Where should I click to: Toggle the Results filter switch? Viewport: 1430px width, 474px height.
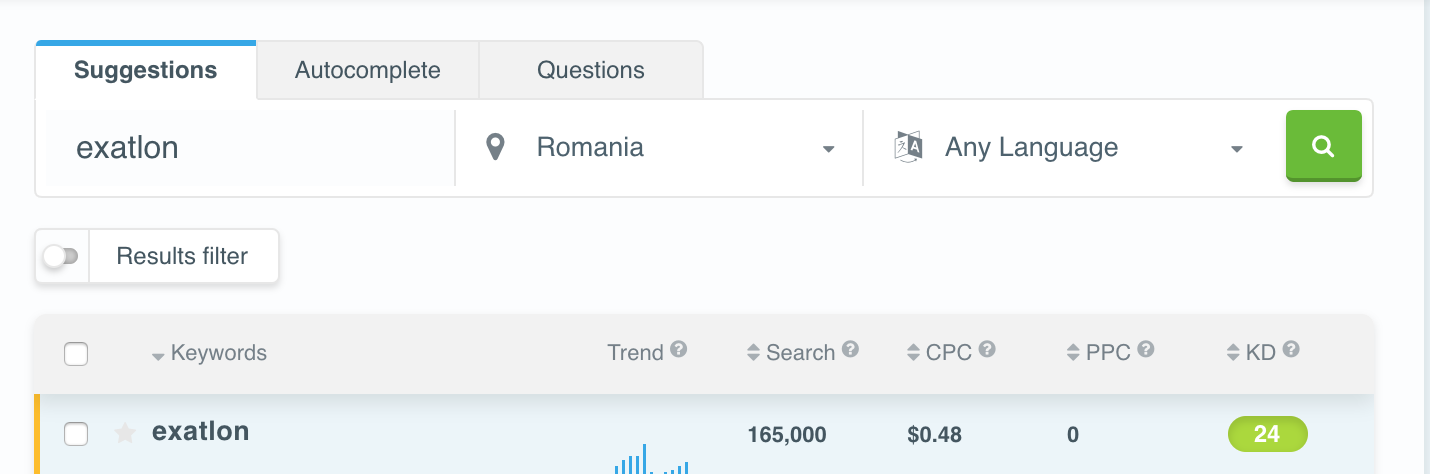point(61,256)
